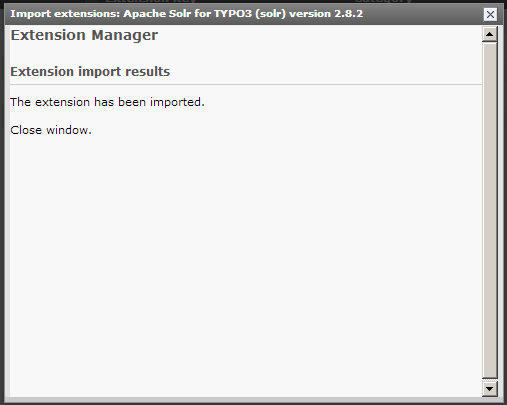Click the dimmed 'Category' column header behind dialog
Image resolution: width=507 pixels, height=405 pixels.
(x=383, y=2)
